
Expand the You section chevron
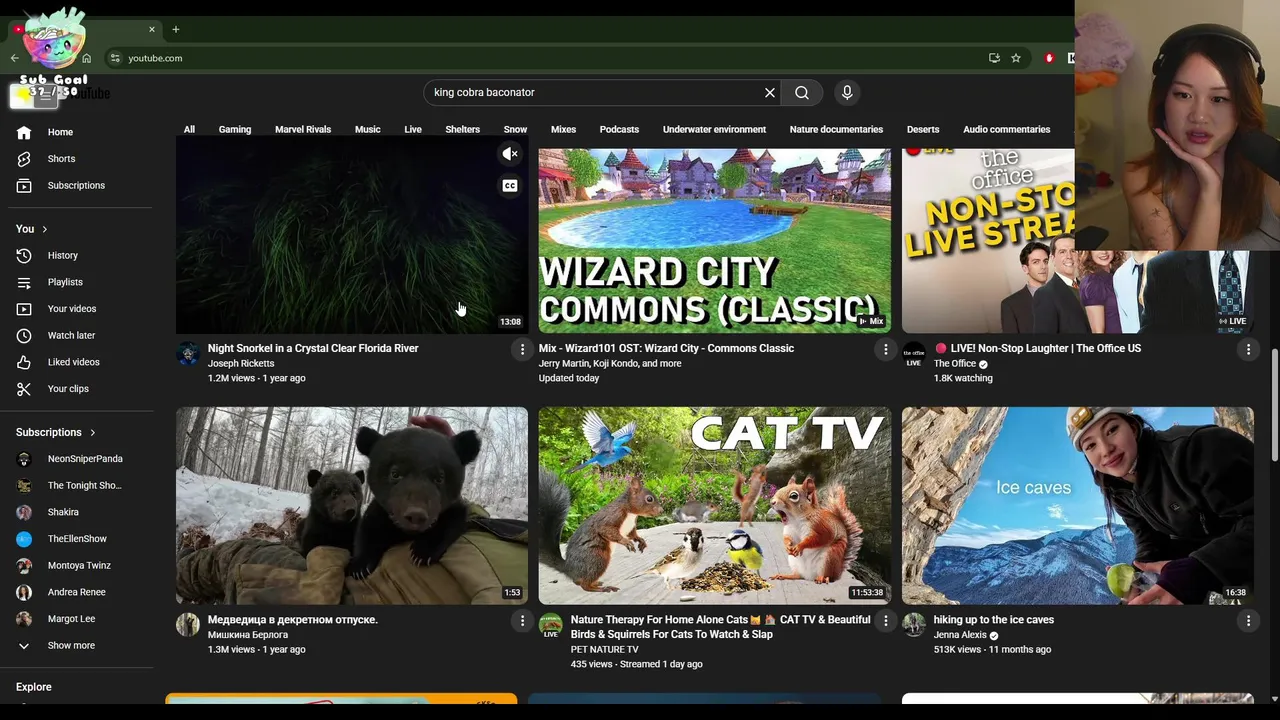tap(44, 229)
